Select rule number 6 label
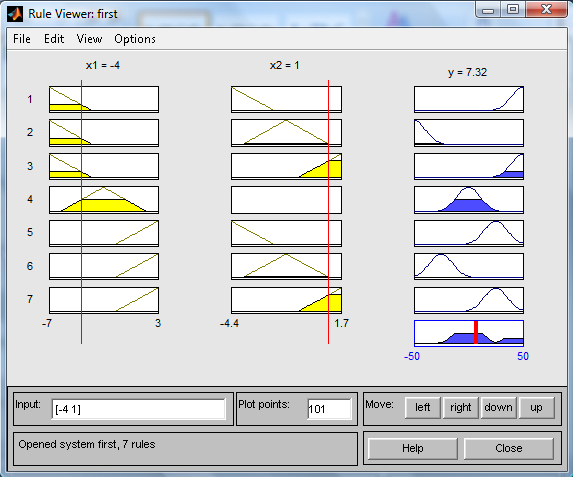The image size is (573, 477). coord(30,266)
